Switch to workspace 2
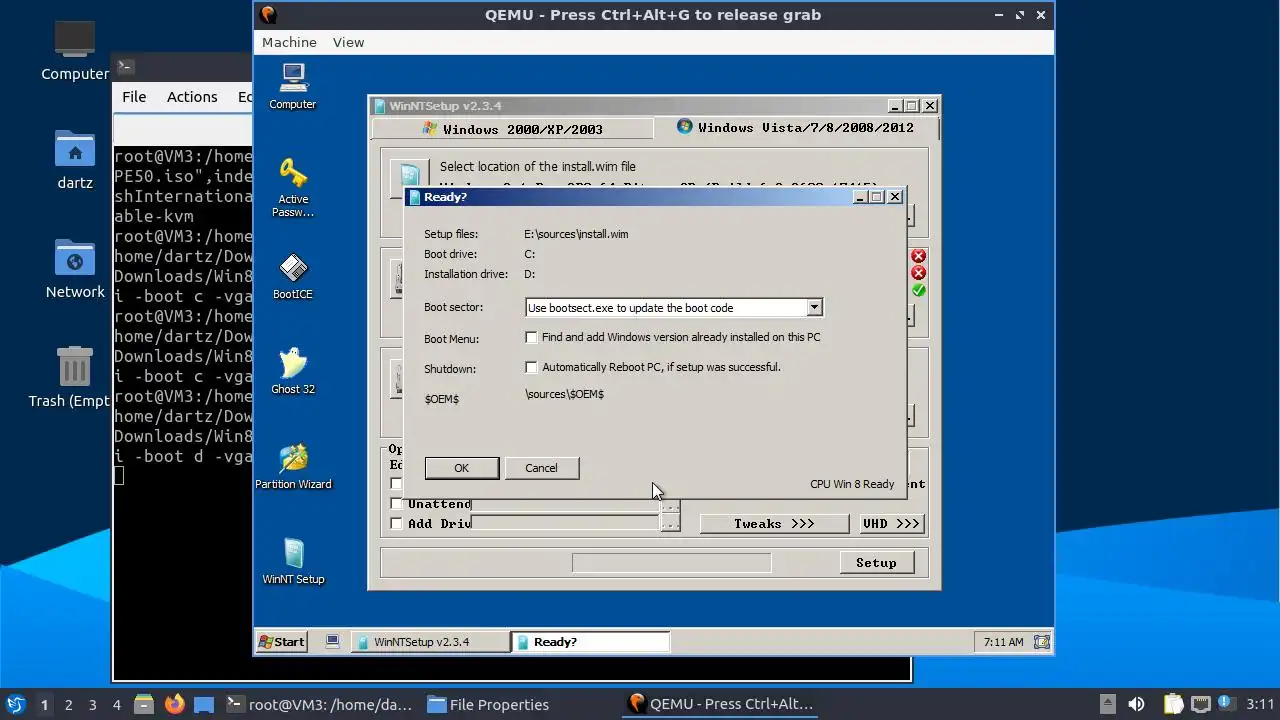 68,704
